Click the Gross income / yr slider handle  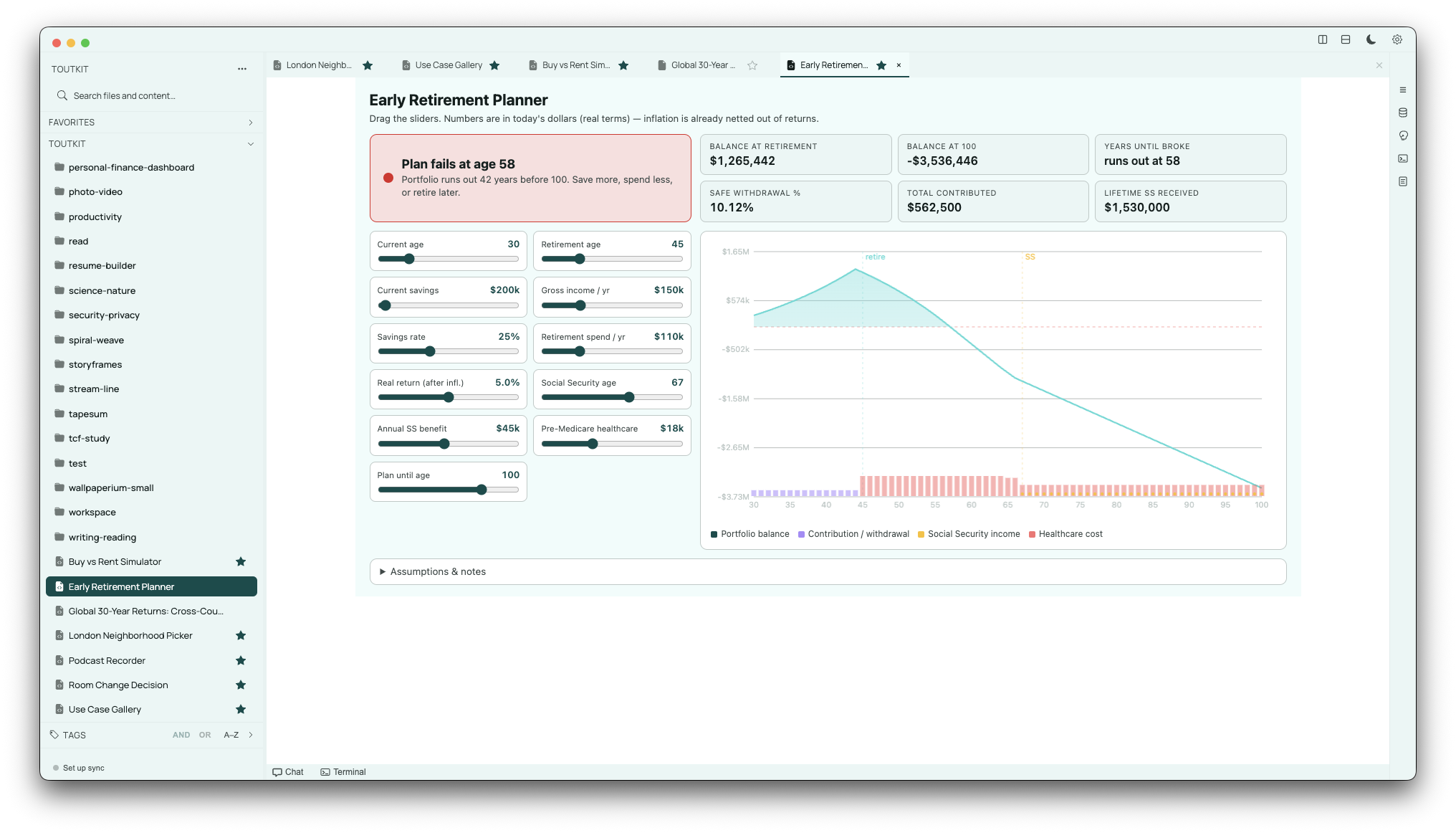coord(580,305)
